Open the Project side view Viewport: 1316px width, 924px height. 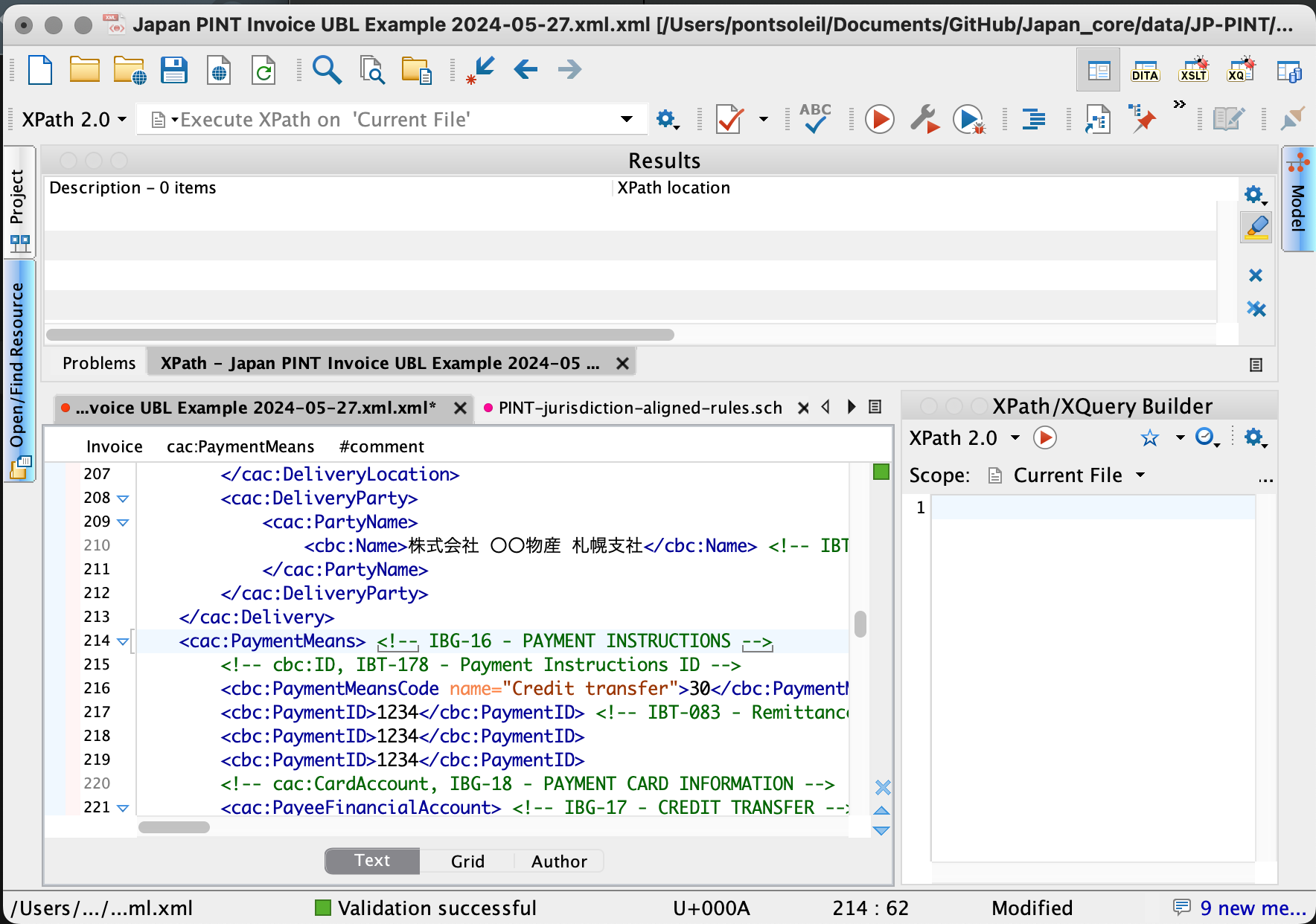pos(19,201)
